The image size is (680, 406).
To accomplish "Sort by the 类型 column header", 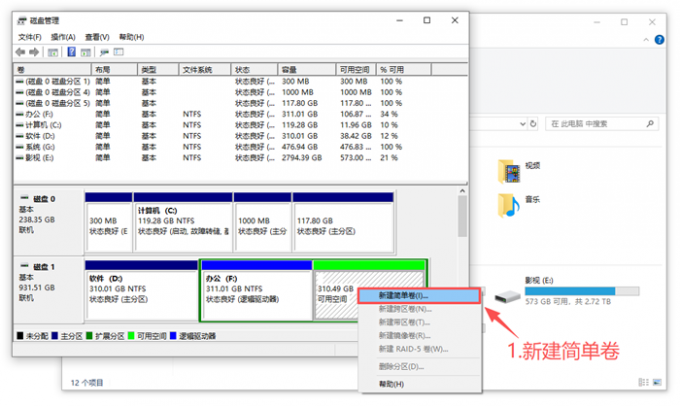I will [x=158, y=69].
